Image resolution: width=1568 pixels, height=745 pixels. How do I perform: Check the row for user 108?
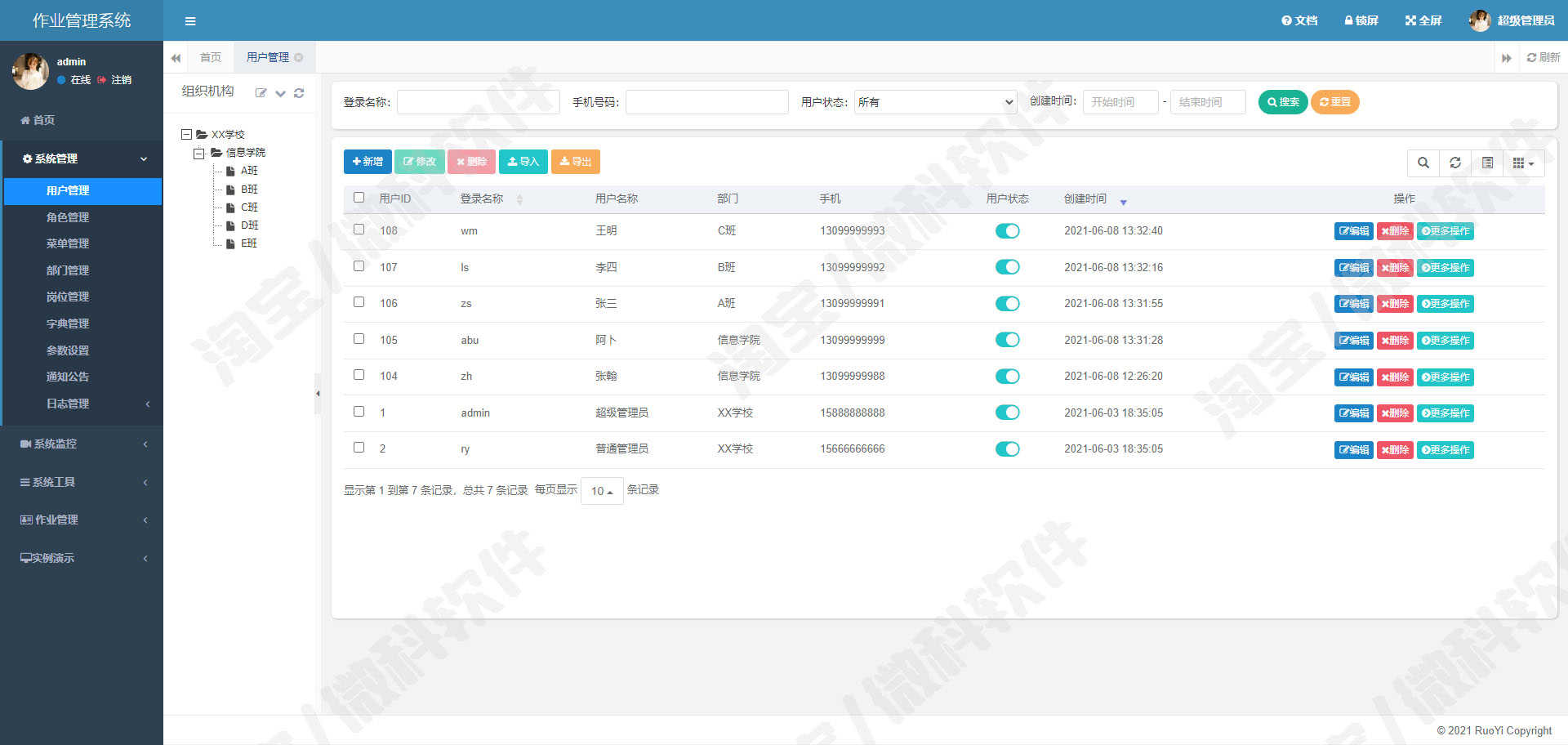[359, 230]
